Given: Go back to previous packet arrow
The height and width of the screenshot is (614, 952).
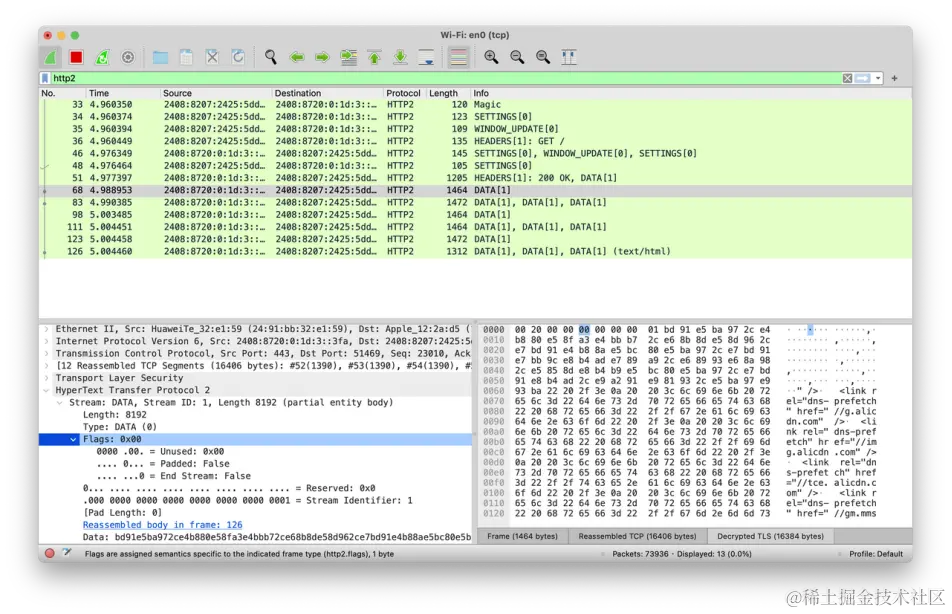Looking at the screenshot, I should (x=297, y=57).
